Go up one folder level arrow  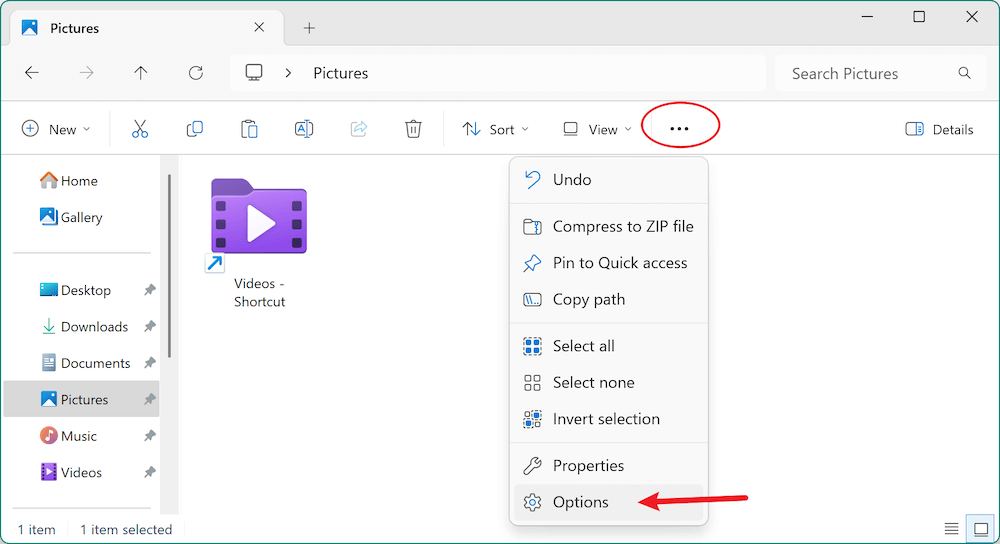pyautogui.click(x=140, y=73)
